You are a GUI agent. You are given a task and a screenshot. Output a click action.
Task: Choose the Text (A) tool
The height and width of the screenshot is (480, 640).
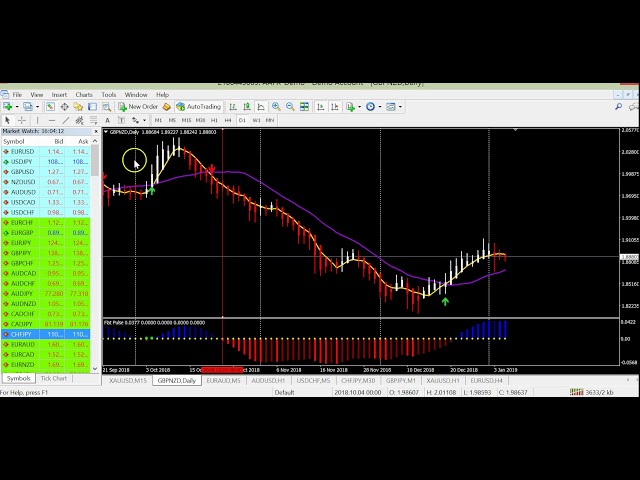click(x=108, y=121)
